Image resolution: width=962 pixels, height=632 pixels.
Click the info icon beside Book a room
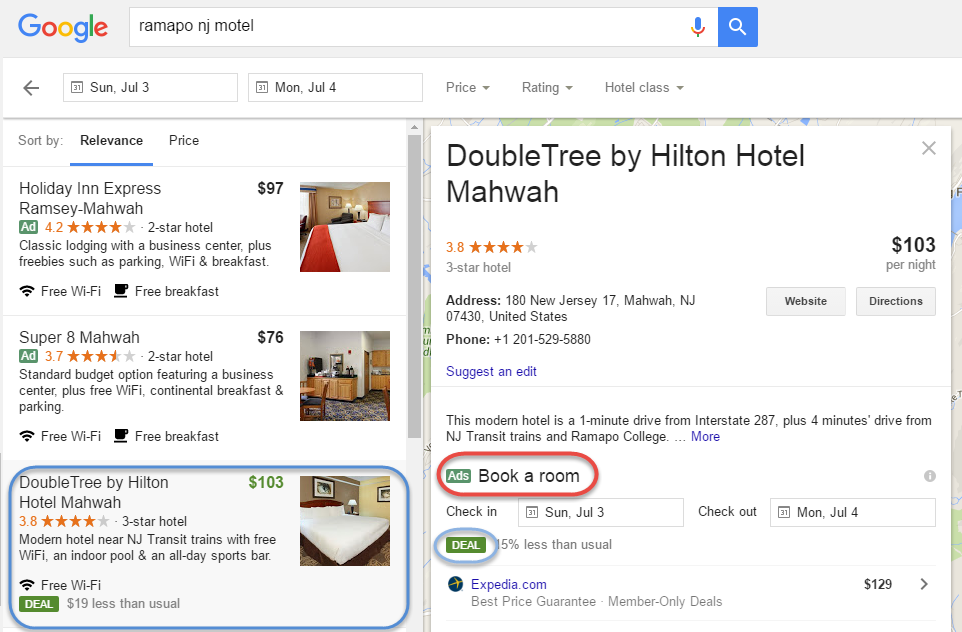click(x=930, y=476)
